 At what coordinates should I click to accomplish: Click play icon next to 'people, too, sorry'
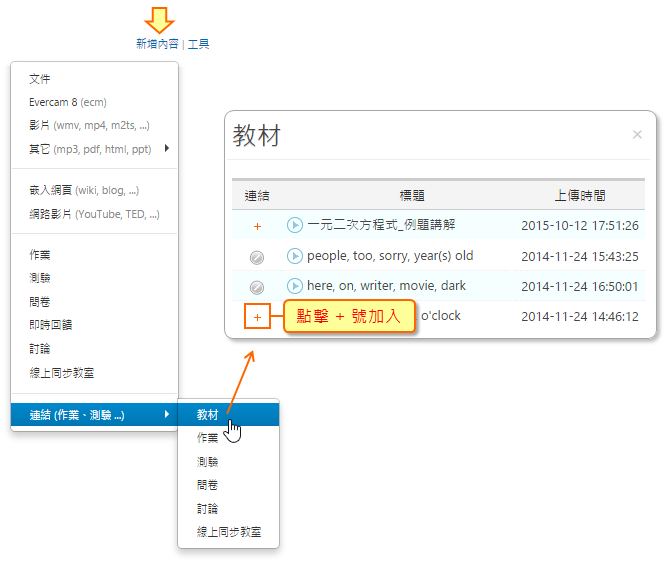(295, 256)
